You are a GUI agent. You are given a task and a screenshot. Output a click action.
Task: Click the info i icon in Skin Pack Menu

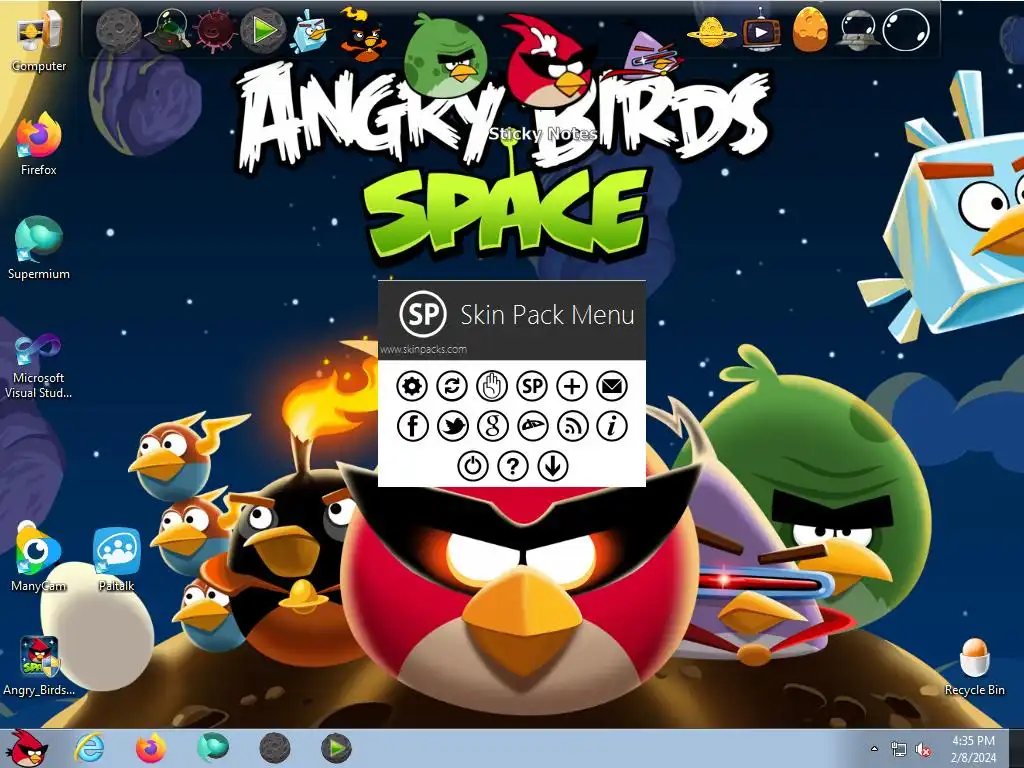tap(612, 426)
